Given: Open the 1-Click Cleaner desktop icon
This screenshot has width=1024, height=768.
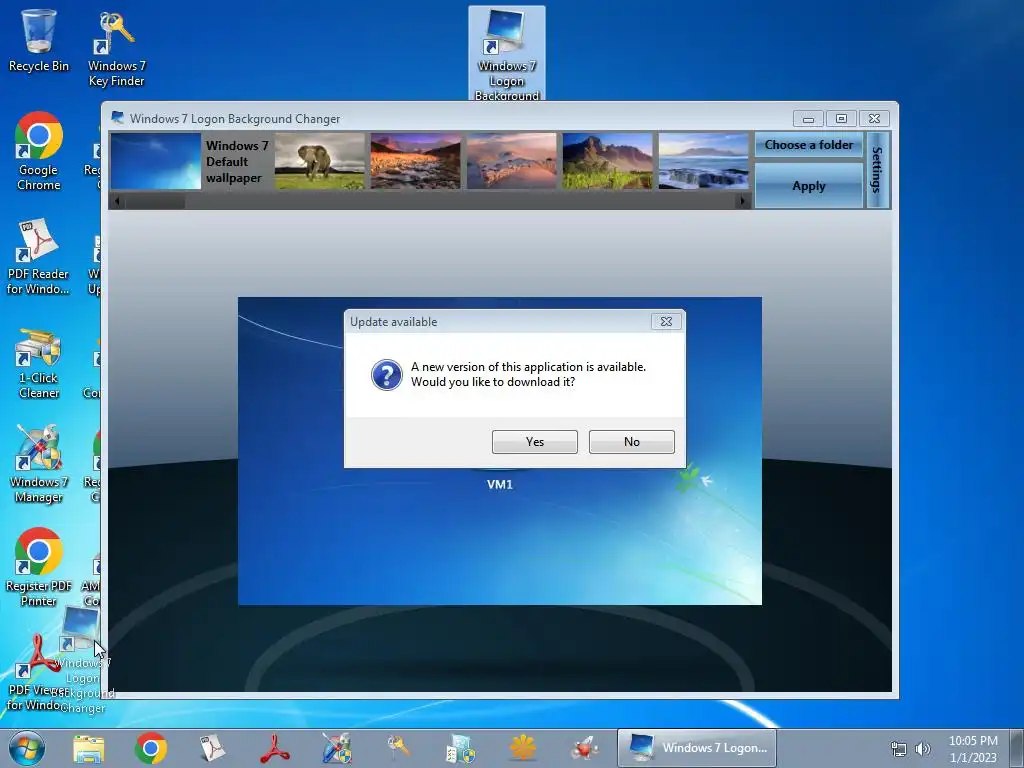Looking at the screenshot, I should [x=39, y=363].
